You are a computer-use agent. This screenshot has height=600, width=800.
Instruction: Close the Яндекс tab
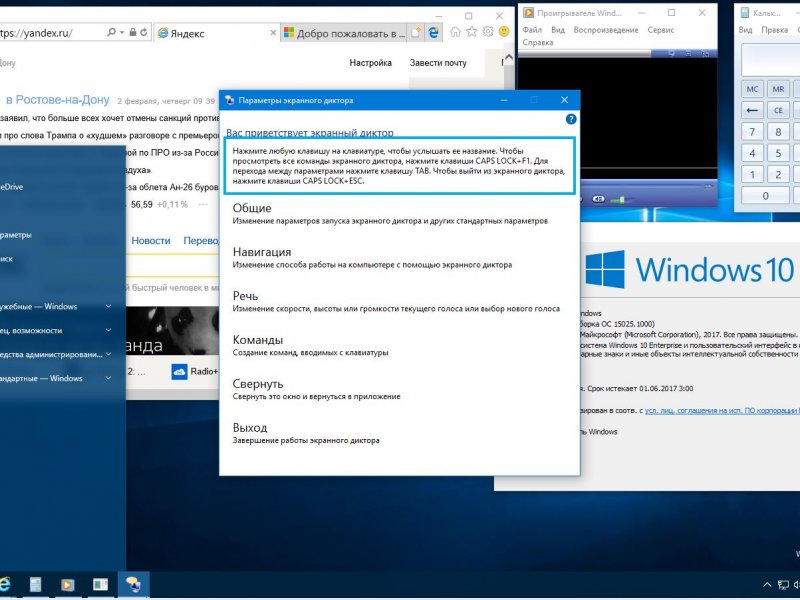[x=273, y=33]
